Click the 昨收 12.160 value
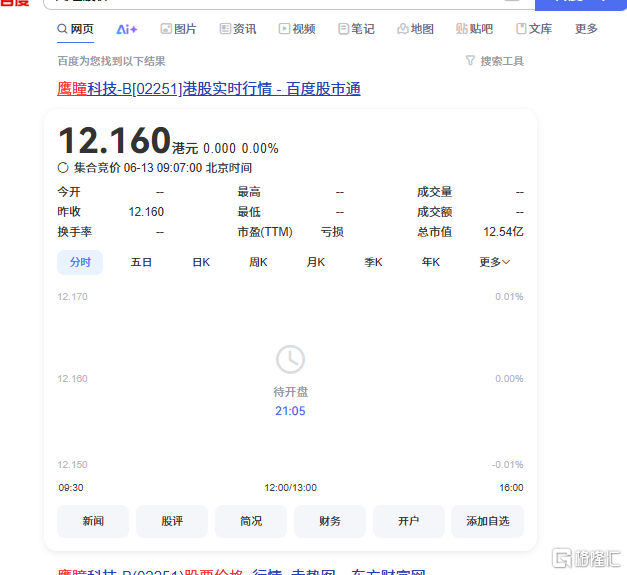 coord(146,212)
